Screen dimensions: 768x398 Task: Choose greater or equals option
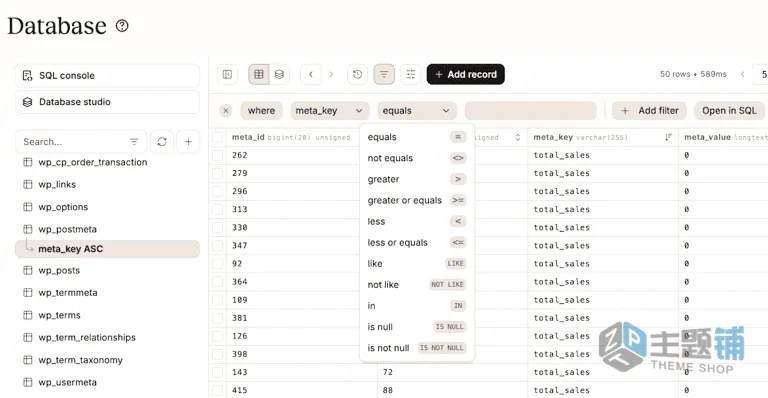click(417, 200)
